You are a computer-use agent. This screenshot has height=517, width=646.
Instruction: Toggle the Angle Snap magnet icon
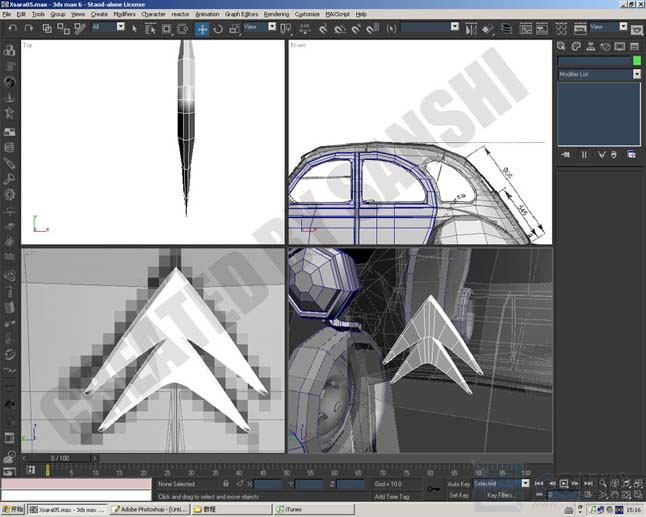click(x=340, y=28)
